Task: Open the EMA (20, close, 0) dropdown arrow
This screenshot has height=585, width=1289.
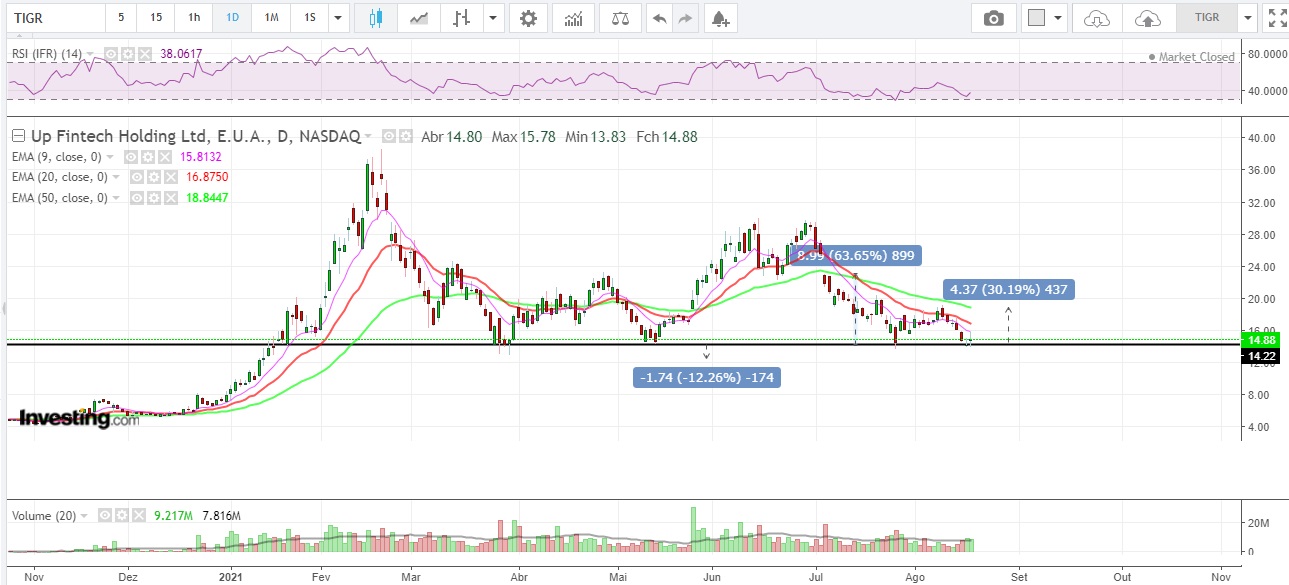Action: (x=118, y=177)
